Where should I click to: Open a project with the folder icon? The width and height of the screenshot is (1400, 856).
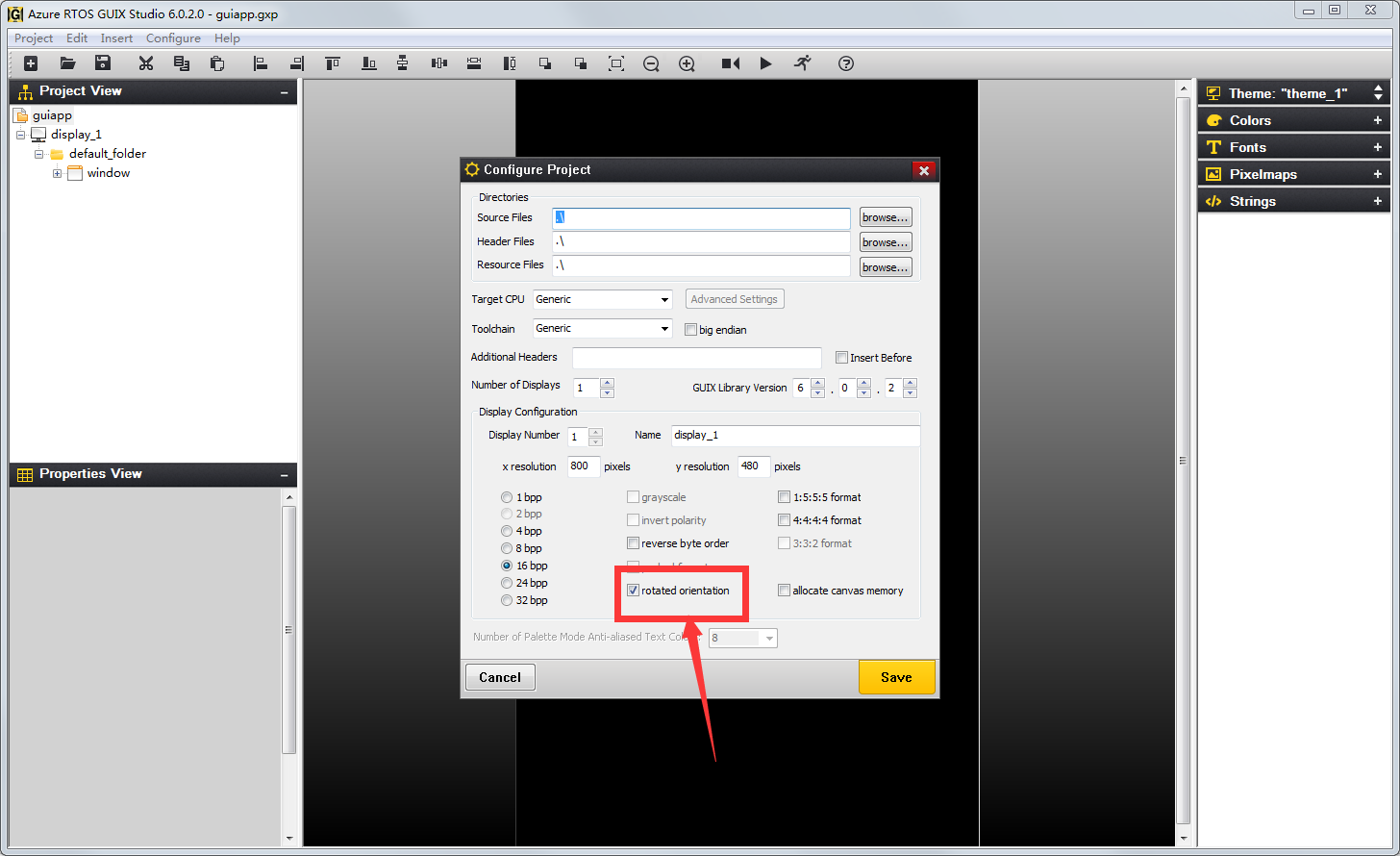[x=67, y=63]
